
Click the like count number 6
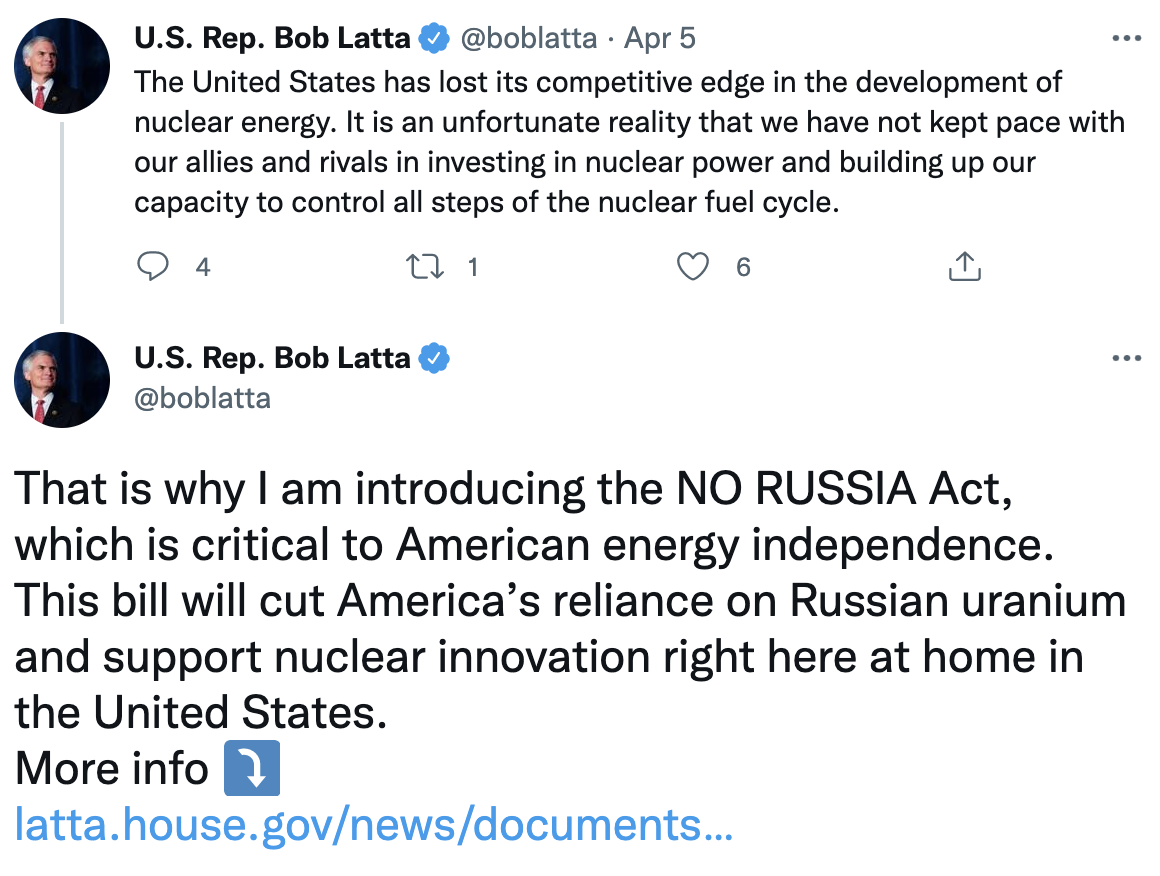[743, 267]
